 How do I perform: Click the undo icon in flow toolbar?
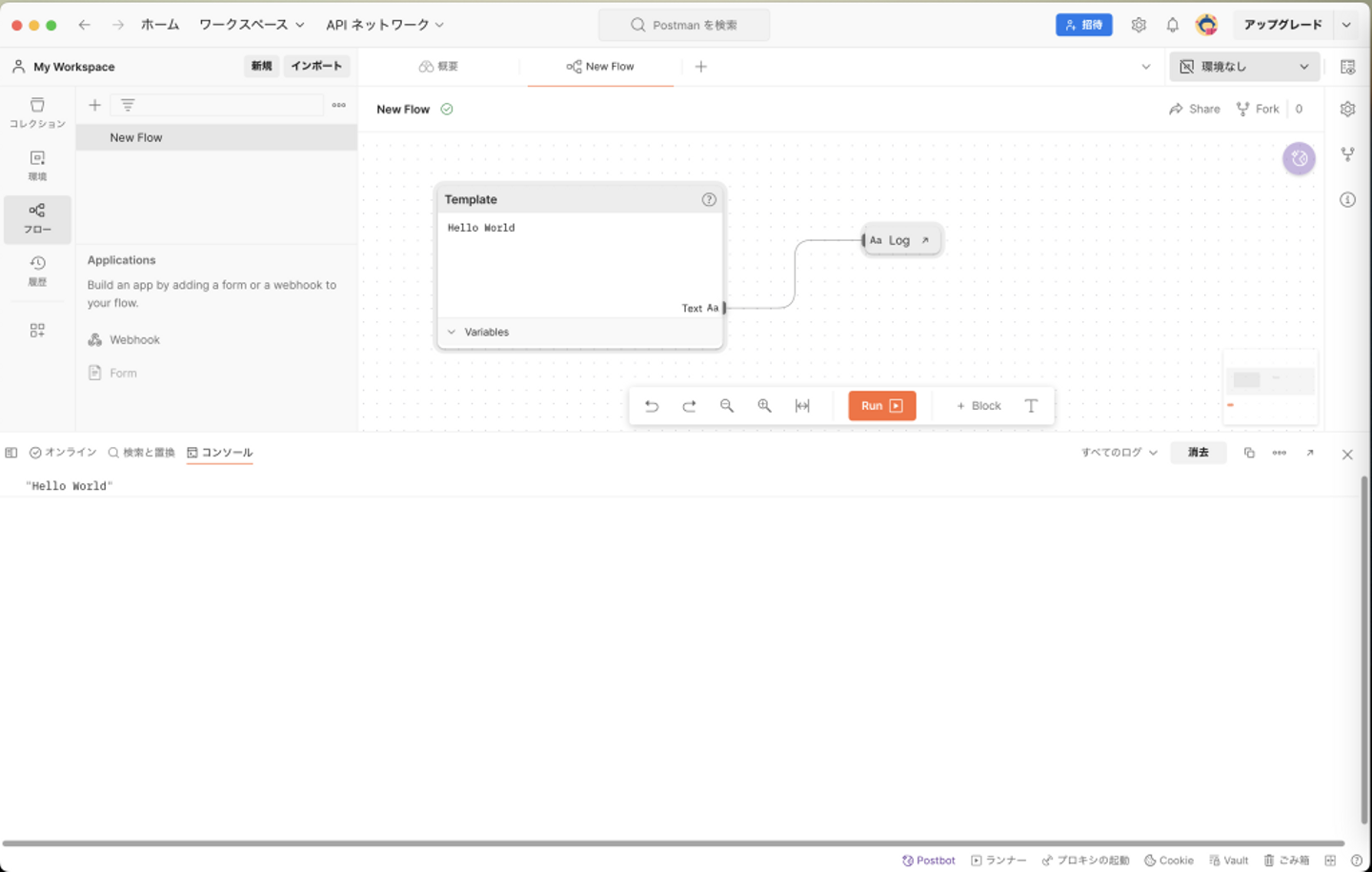(652, 406)
